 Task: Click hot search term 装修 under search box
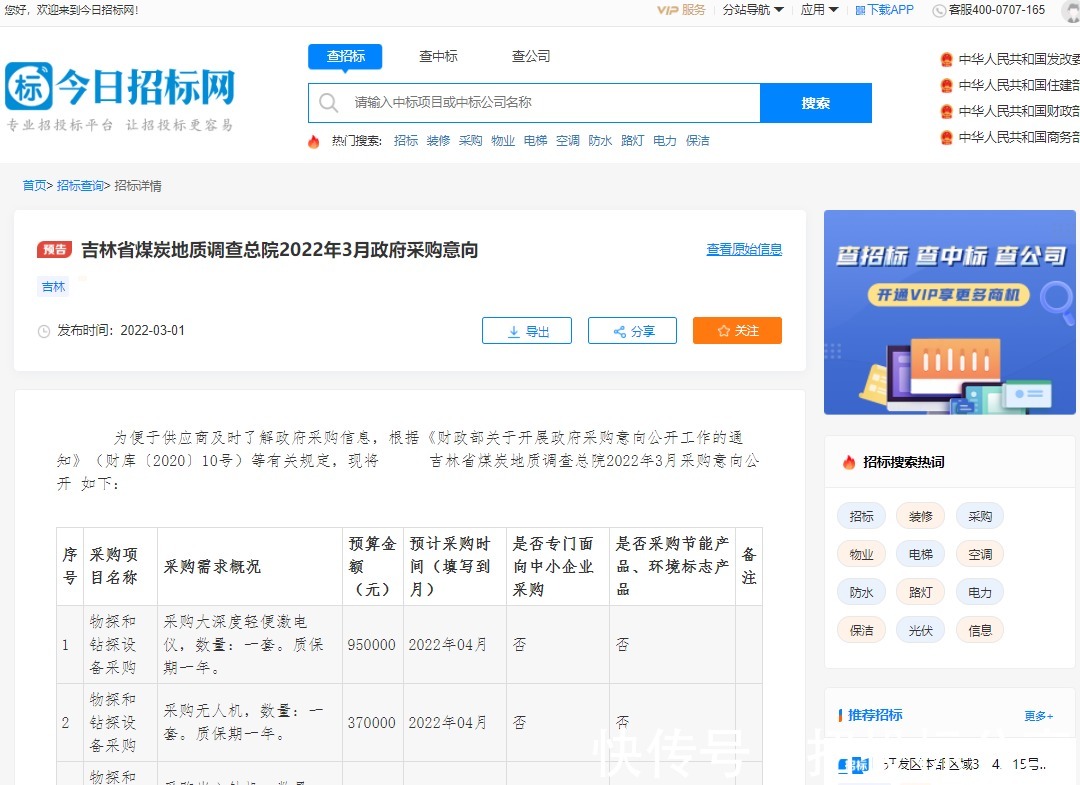438,140
